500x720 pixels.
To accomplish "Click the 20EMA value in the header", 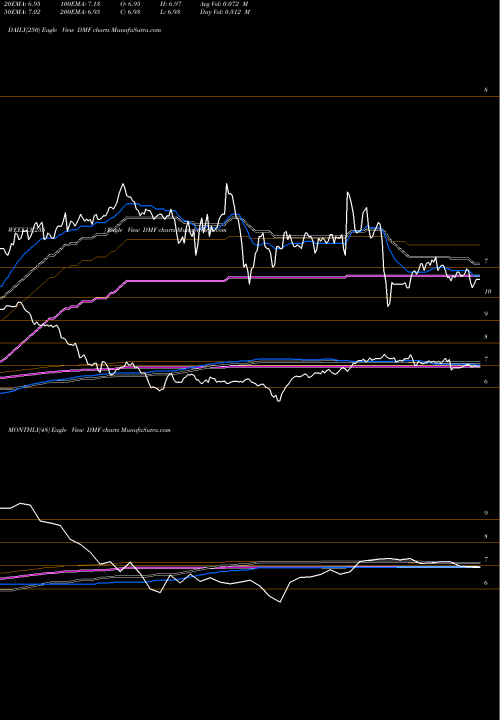I will pyautogui.click(x=22, y=3).
